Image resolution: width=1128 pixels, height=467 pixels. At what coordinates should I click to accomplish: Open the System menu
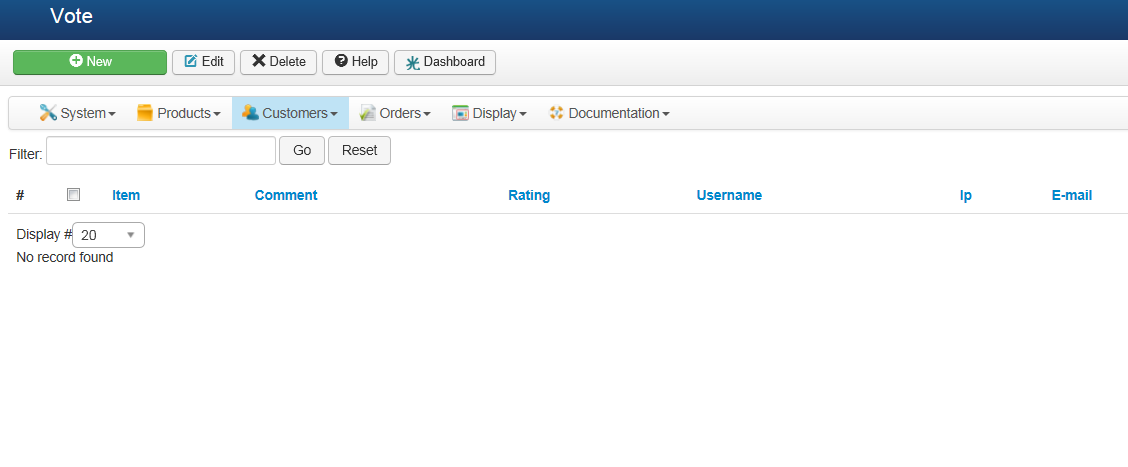(77, 113)
